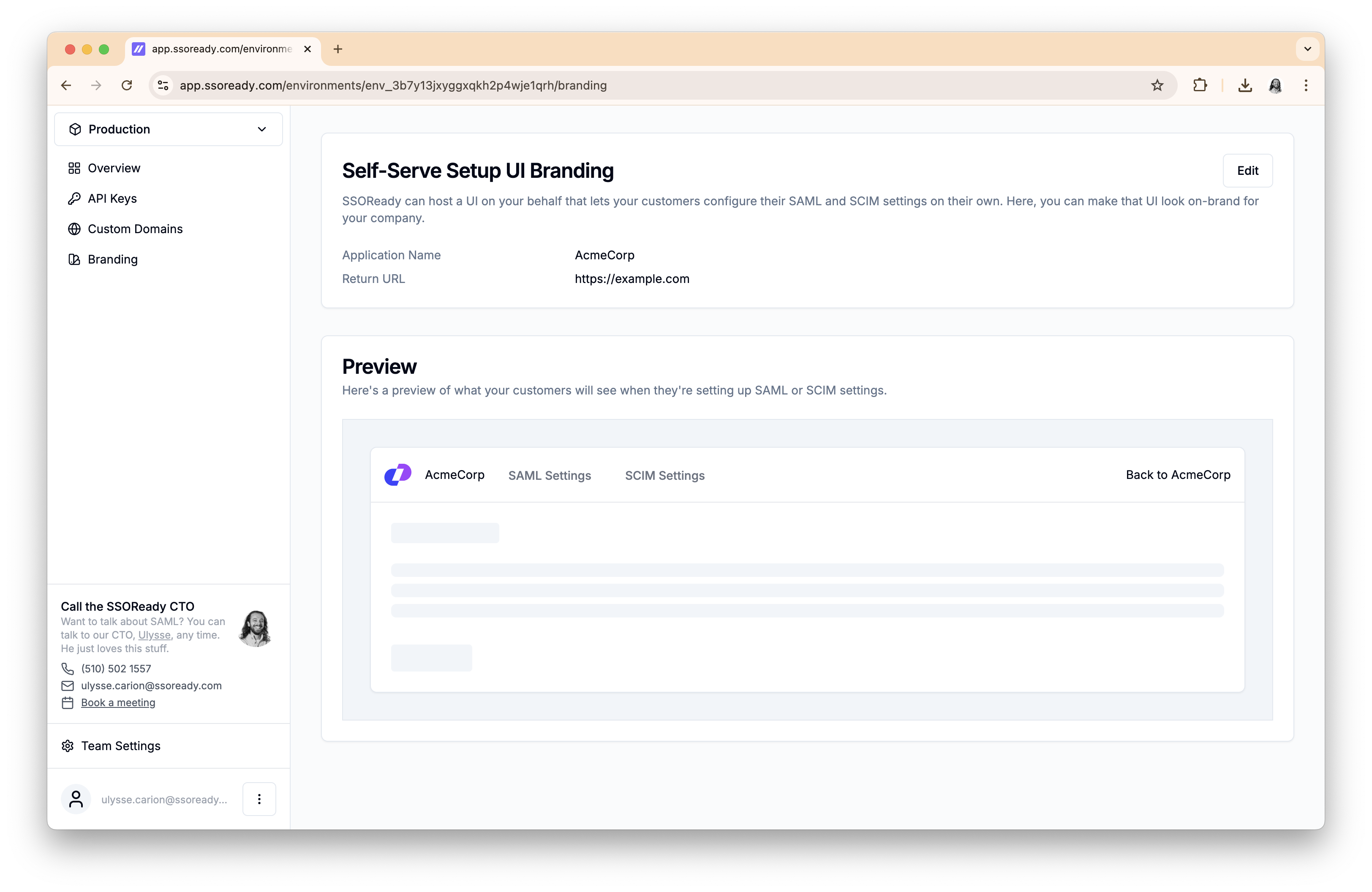Bookmark this page with the star icon
The image size is (1372, 892).
click(x=1157, y=85)
